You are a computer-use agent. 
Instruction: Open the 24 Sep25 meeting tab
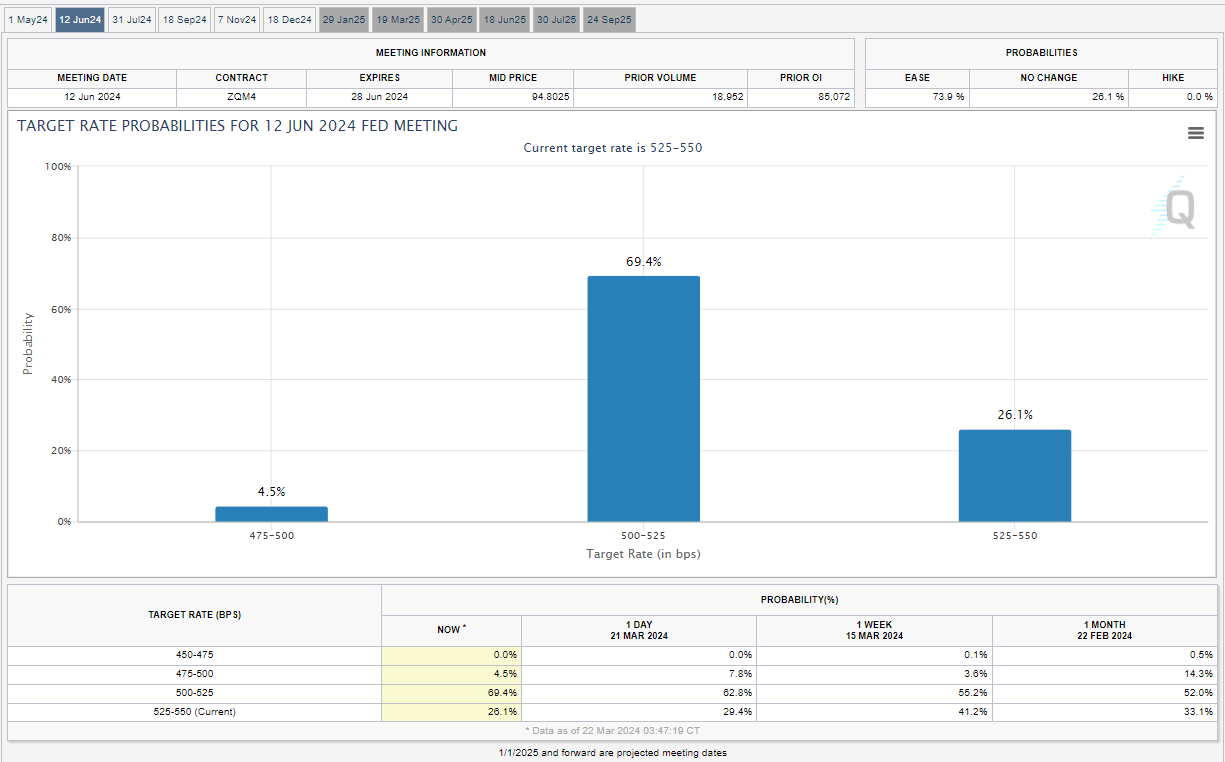tap(609, 20)
